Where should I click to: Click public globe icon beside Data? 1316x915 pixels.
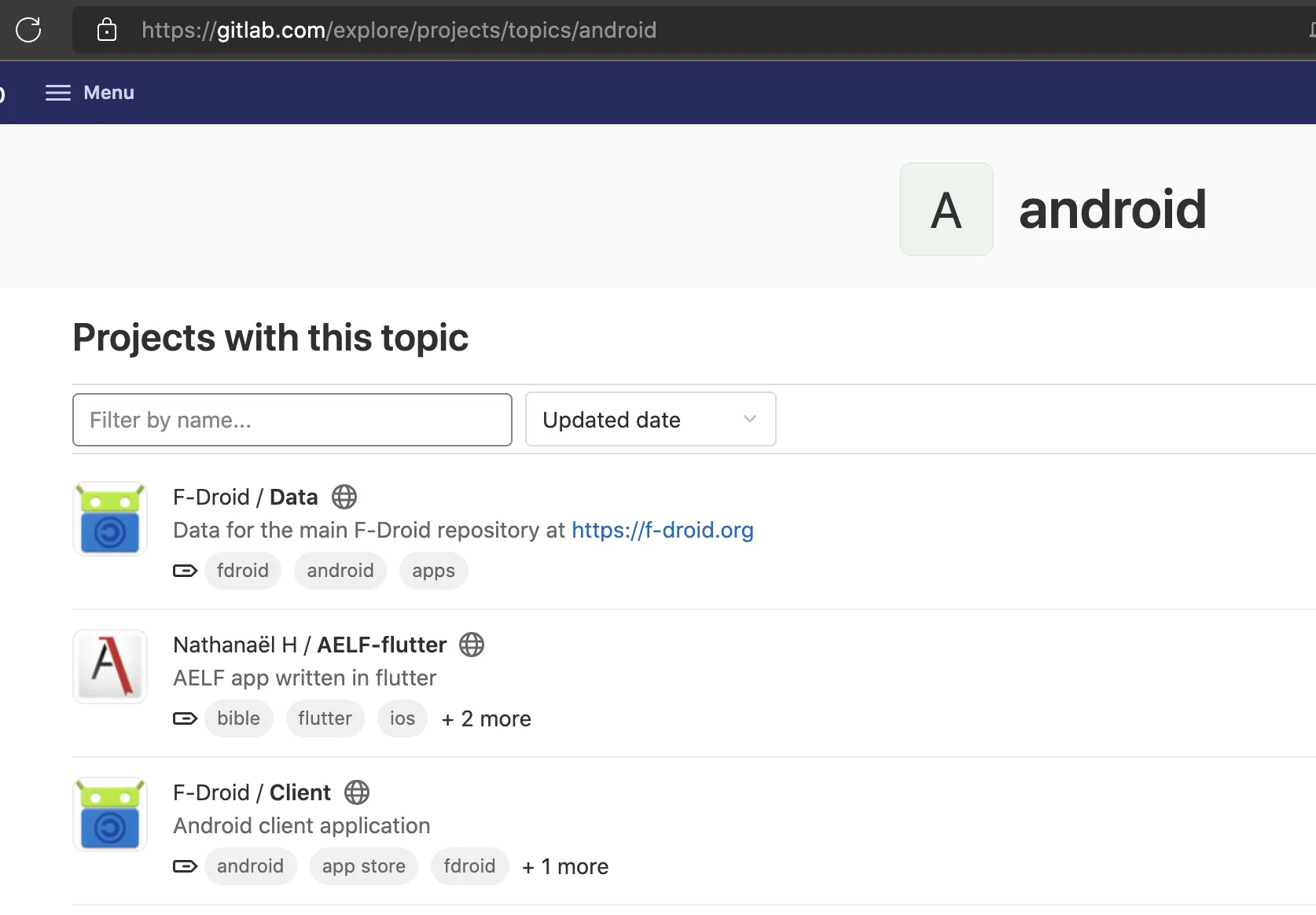click(344, 497)
